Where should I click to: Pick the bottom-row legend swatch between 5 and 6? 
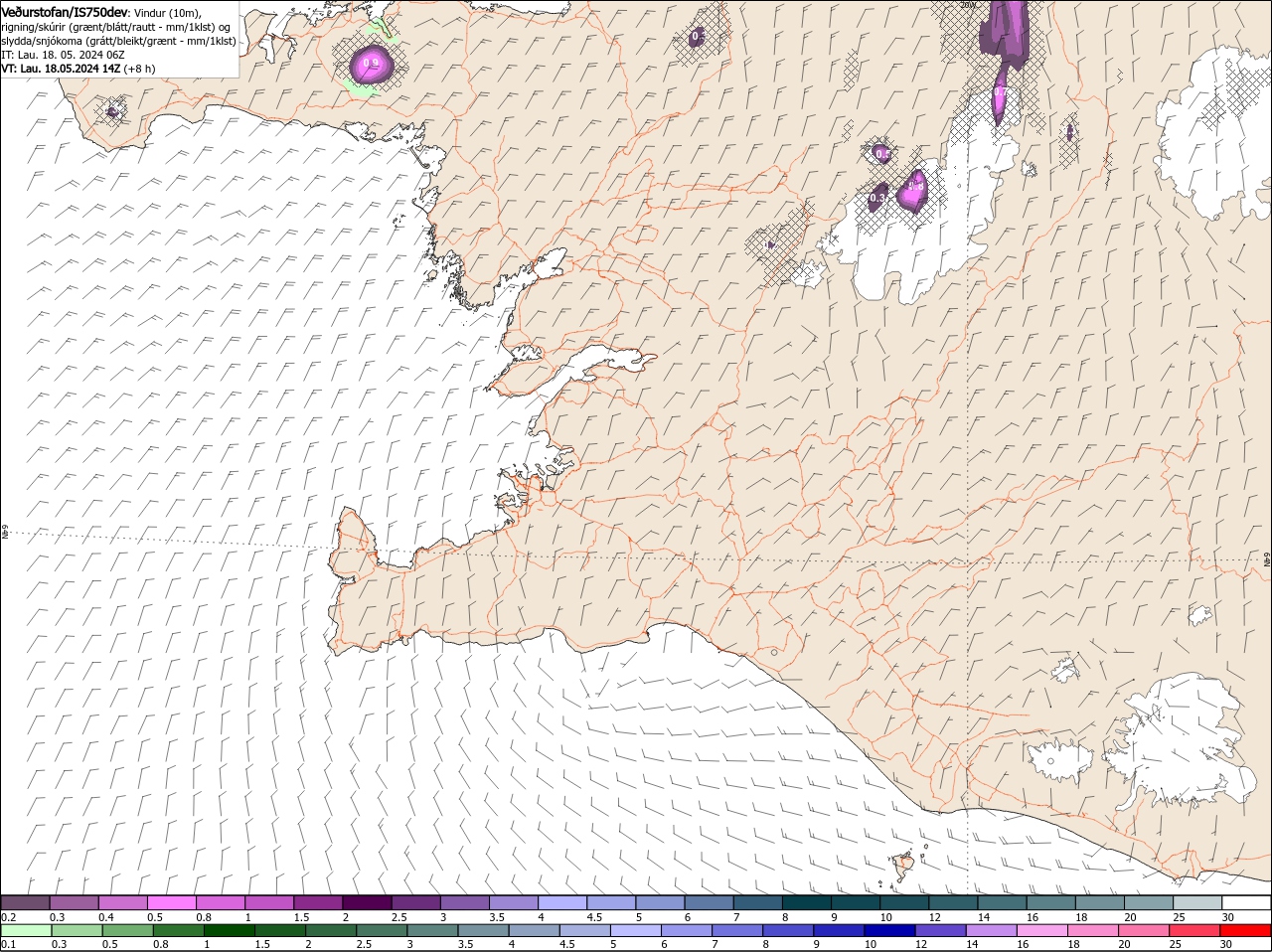point(635,930)
